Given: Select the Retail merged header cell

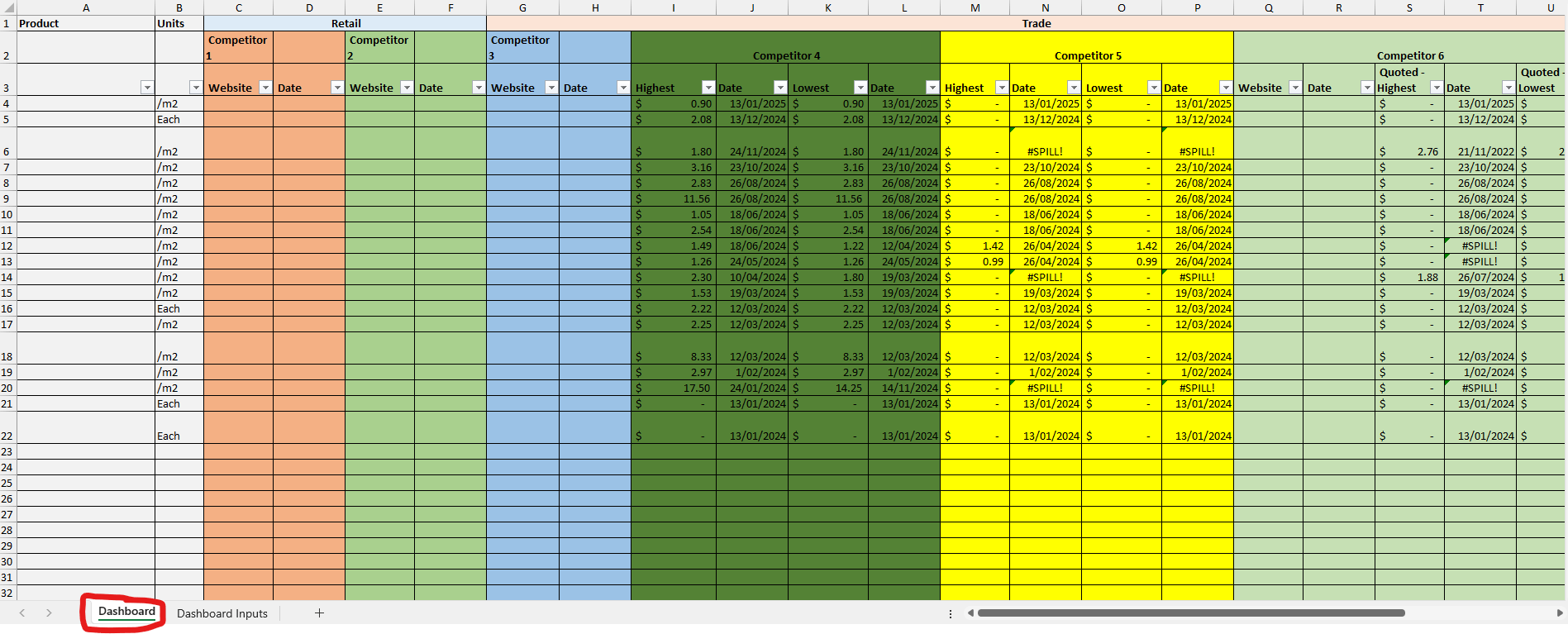Looking at the screenshot, I should pyautogui.click(x=346, y=23).
